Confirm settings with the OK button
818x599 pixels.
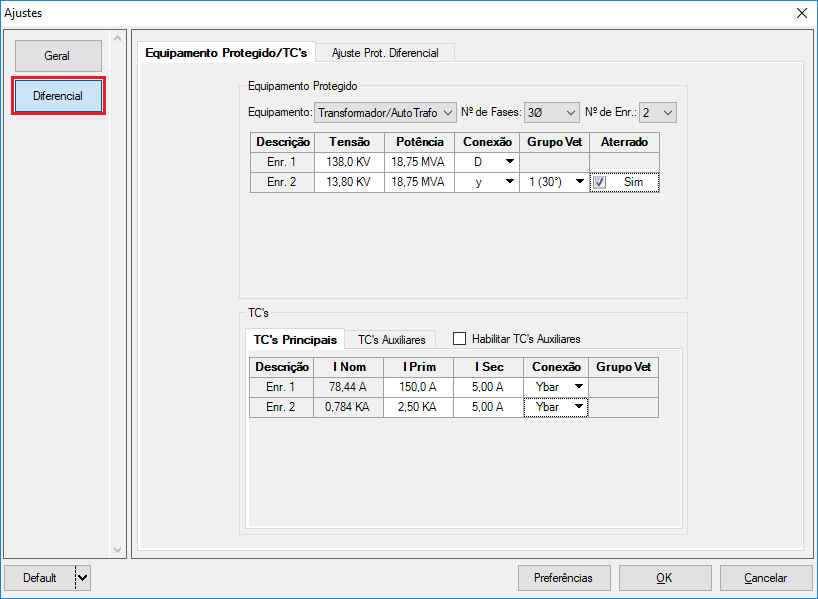pos(665,577)
